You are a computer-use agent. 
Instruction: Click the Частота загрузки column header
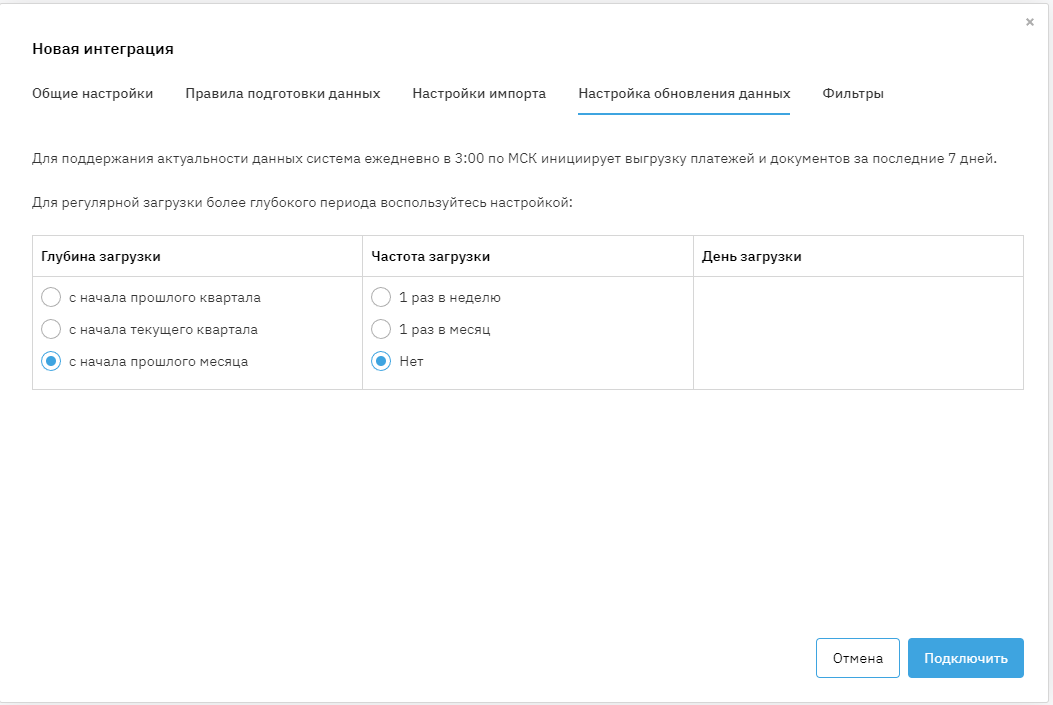[430, 256]
